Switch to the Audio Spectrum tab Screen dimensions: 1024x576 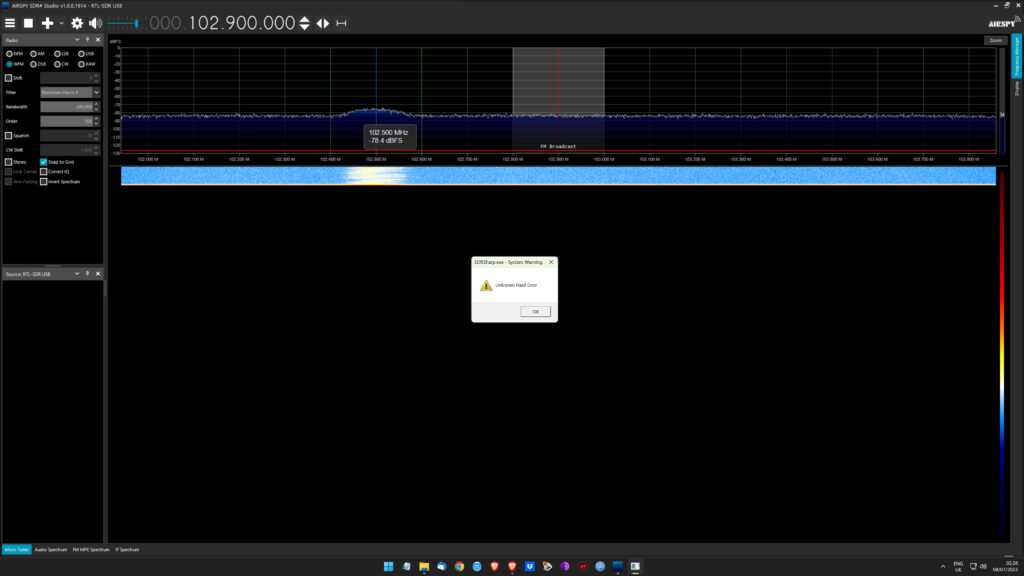(x=51, y=549)
